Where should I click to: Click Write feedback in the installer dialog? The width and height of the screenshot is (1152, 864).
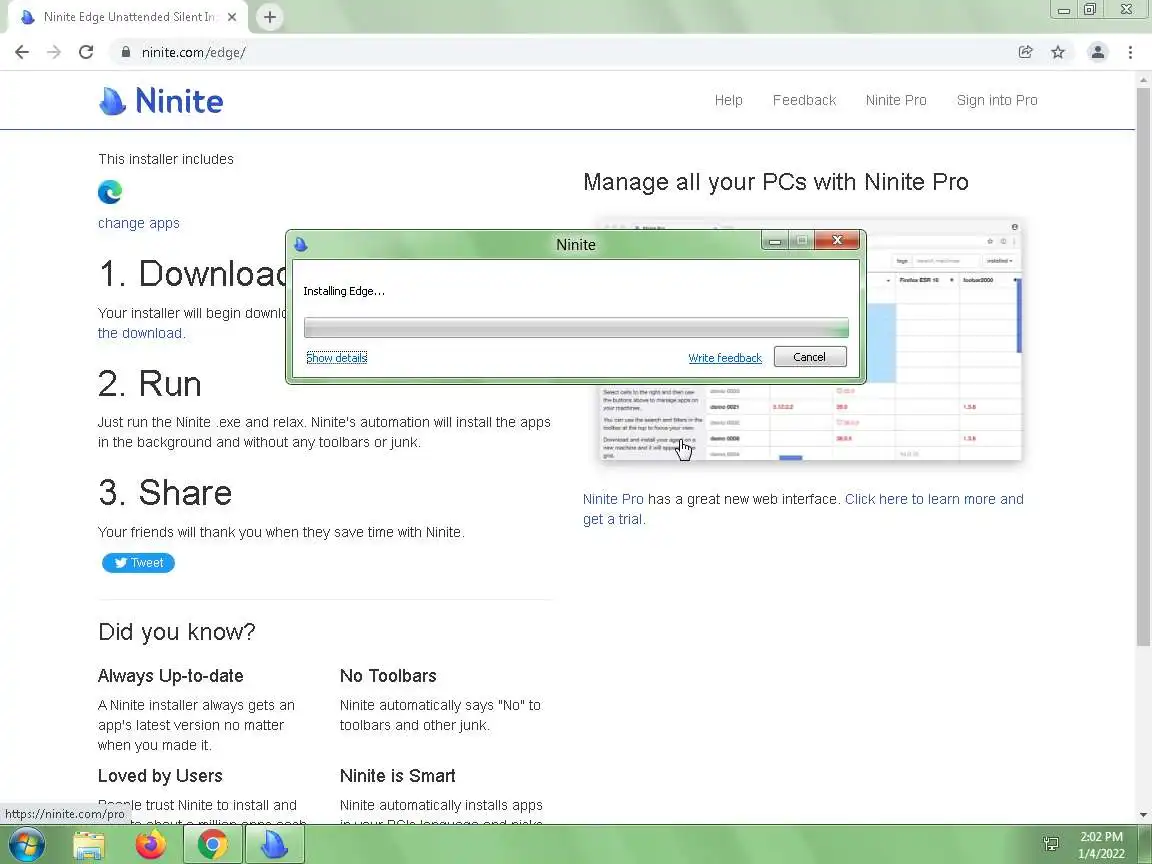click(x=725, y=358)
